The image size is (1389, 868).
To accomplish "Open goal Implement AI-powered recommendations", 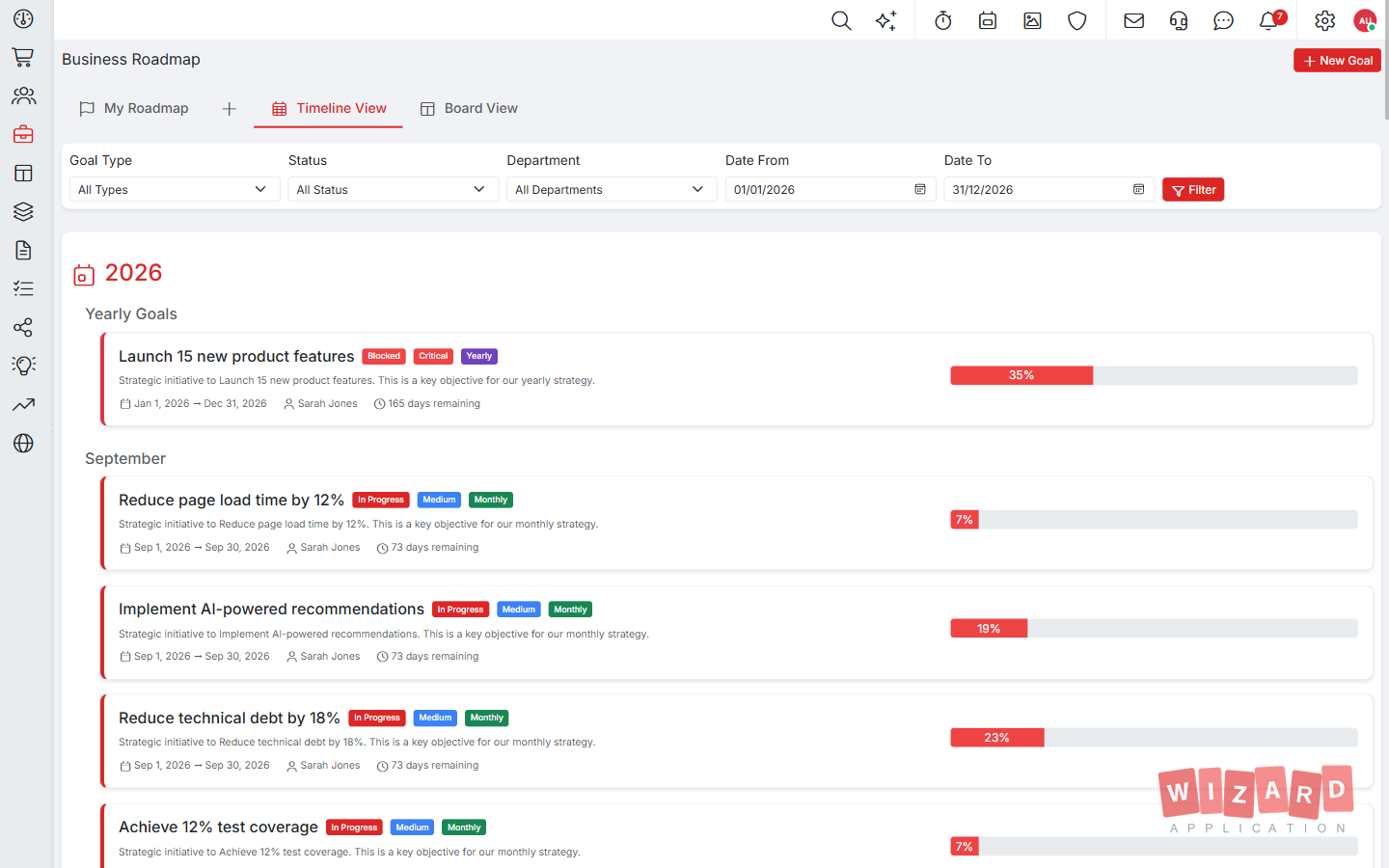I will [271, 609].
